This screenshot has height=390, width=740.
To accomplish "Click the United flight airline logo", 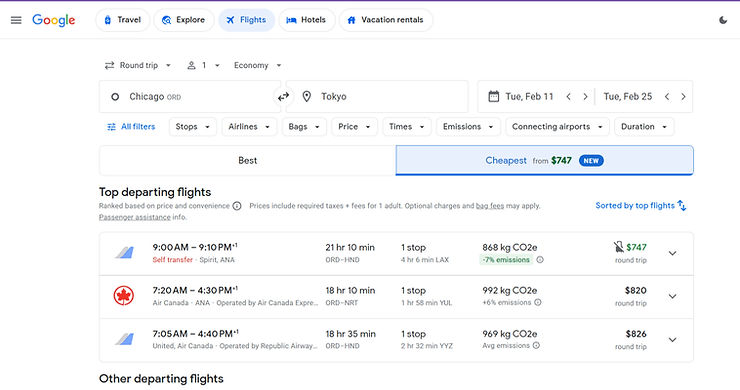I will coord(125,339).
